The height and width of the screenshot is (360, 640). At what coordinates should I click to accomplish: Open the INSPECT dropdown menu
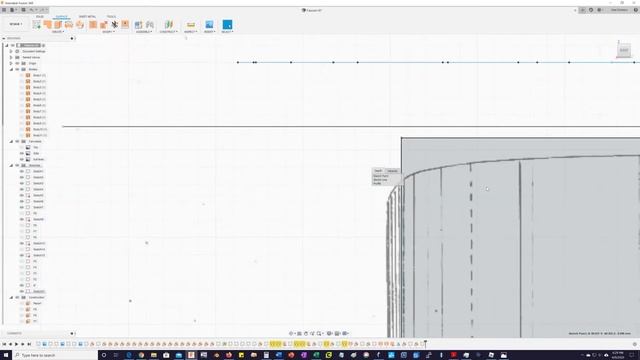tap(190, 32)
